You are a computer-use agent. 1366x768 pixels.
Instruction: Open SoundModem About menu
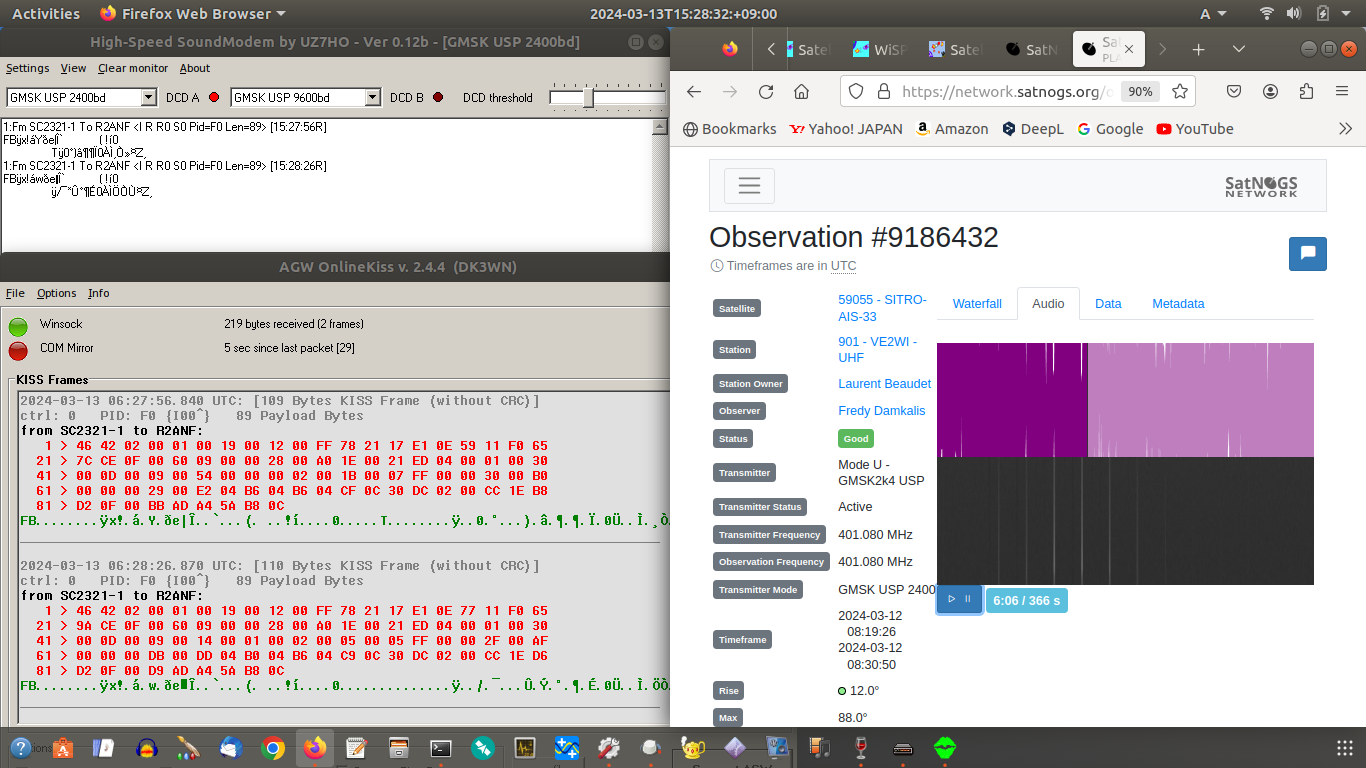coord(195,68)
